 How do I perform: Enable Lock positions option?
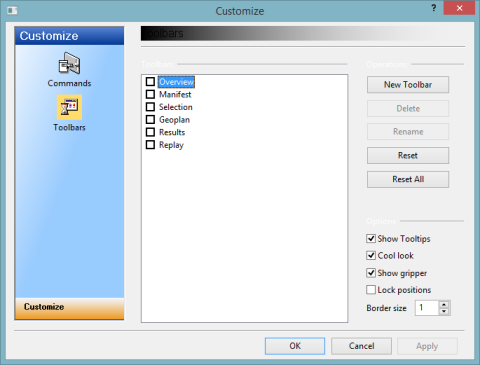click(371, 290)
